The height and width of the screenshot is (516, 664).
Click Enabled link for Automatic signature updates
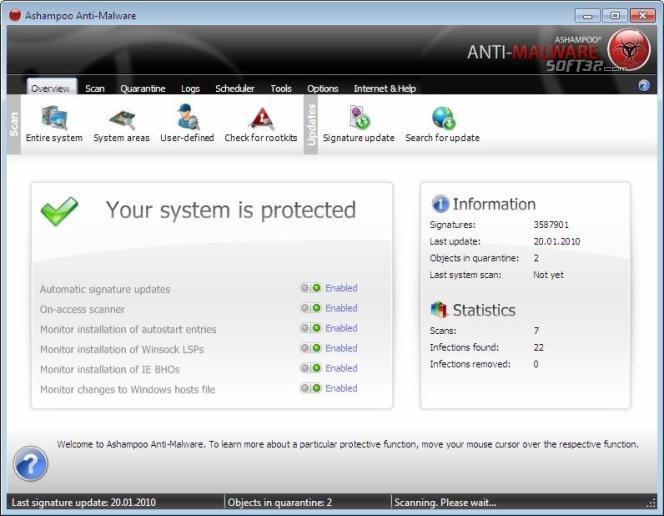[341, 288]
